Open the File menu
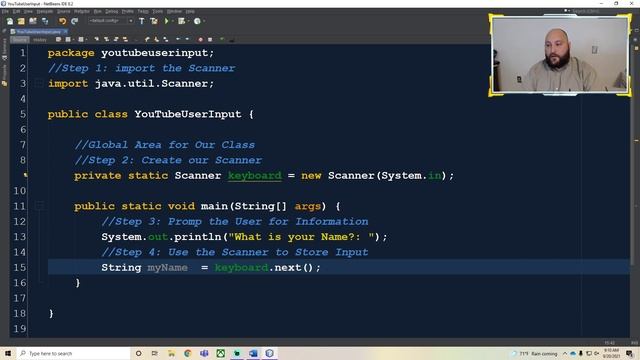The height and width of the screenshot is (360, 640). click(5, 11)
